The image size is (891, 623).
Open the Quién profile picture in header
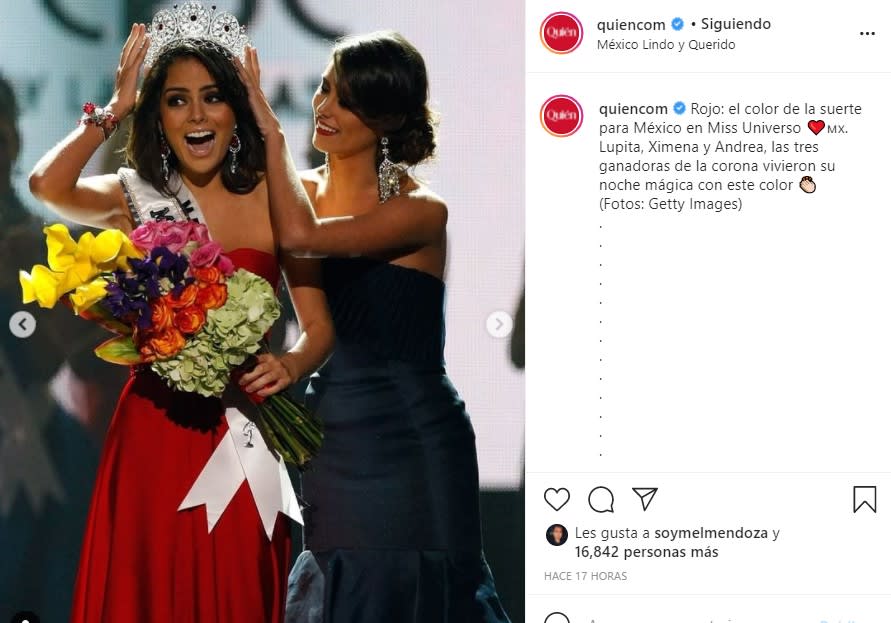561,33
